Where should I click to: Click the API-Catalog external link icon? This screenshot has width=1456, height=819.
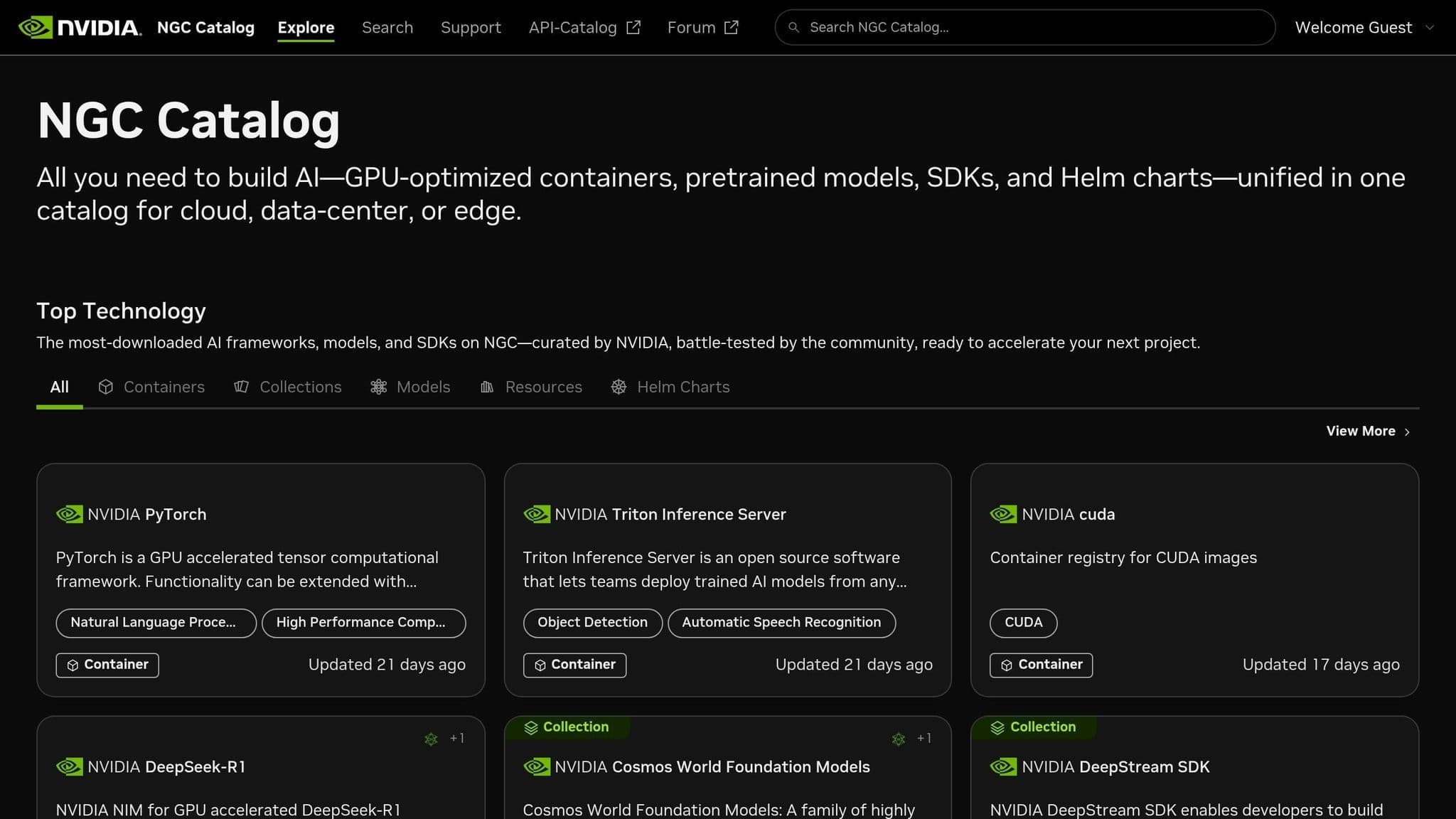633,28
